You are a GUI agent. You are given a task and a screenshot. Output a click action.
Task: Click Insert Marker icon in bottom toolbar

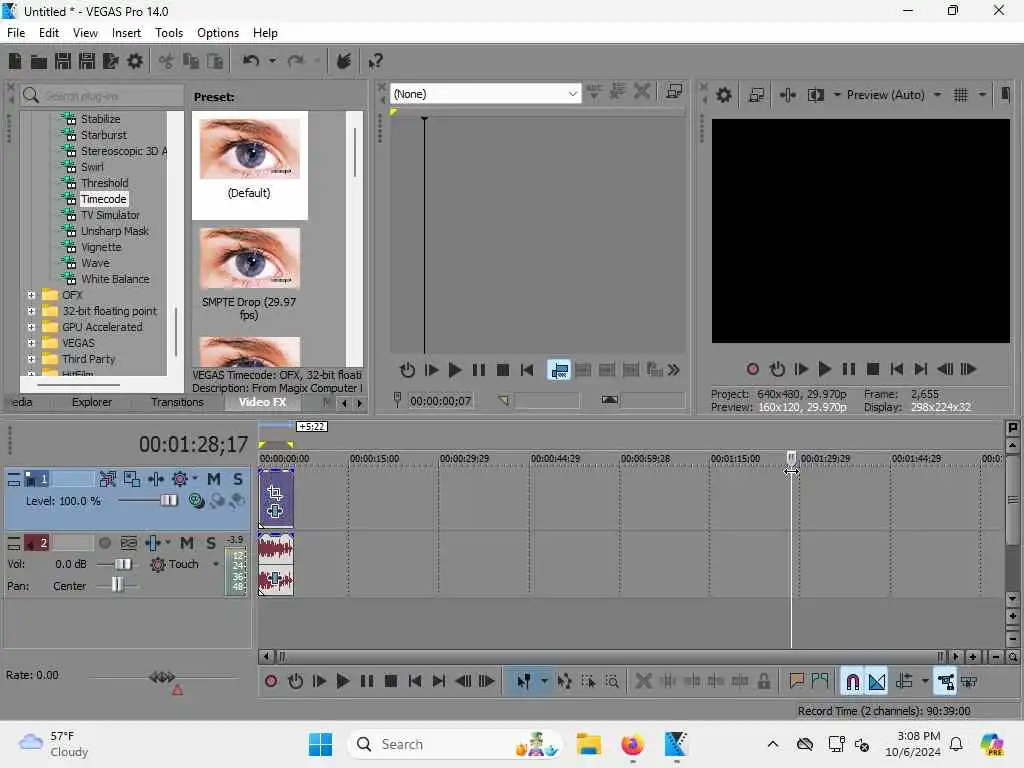796,681
